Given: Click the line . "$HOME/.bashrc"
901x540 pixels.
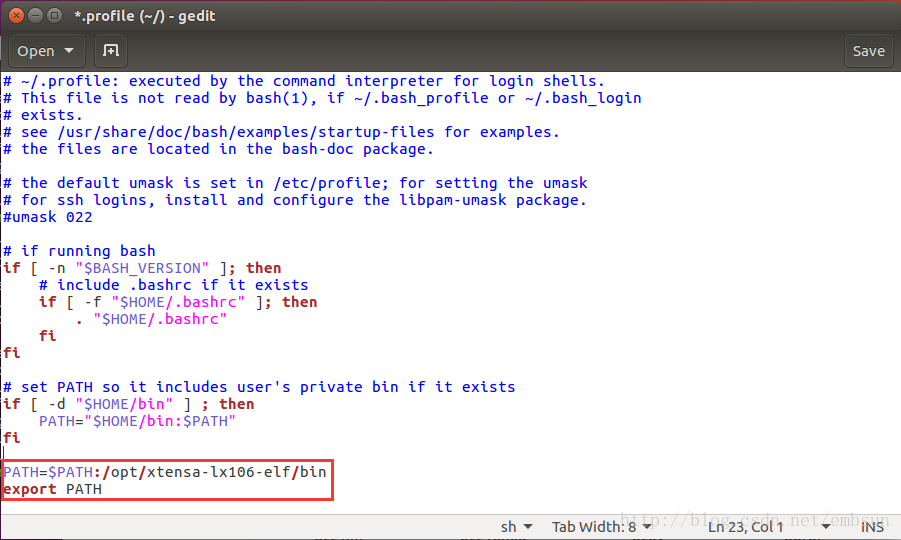Looking at the screenshot, I should (151, 319).
